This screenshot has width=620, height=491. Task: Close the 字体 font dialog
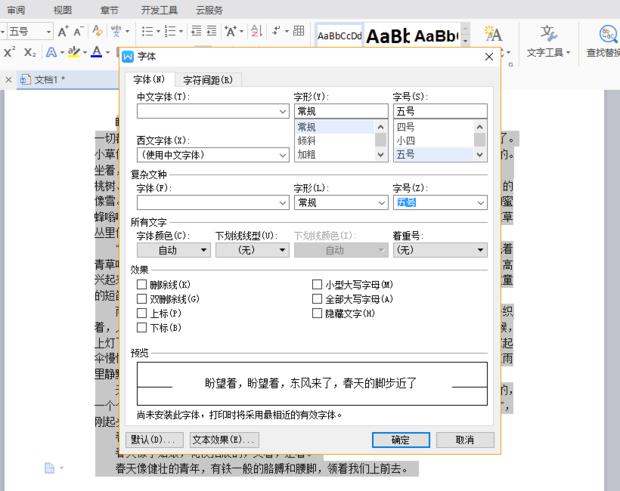[489, 57]
